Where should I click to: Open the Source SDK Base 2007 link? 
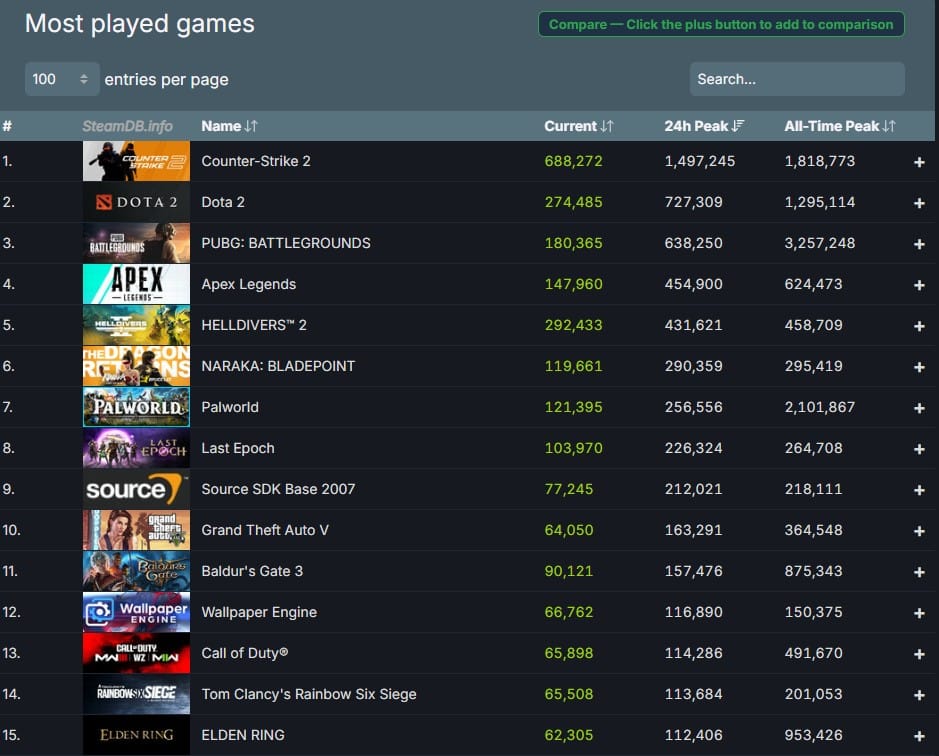point(278,489)
